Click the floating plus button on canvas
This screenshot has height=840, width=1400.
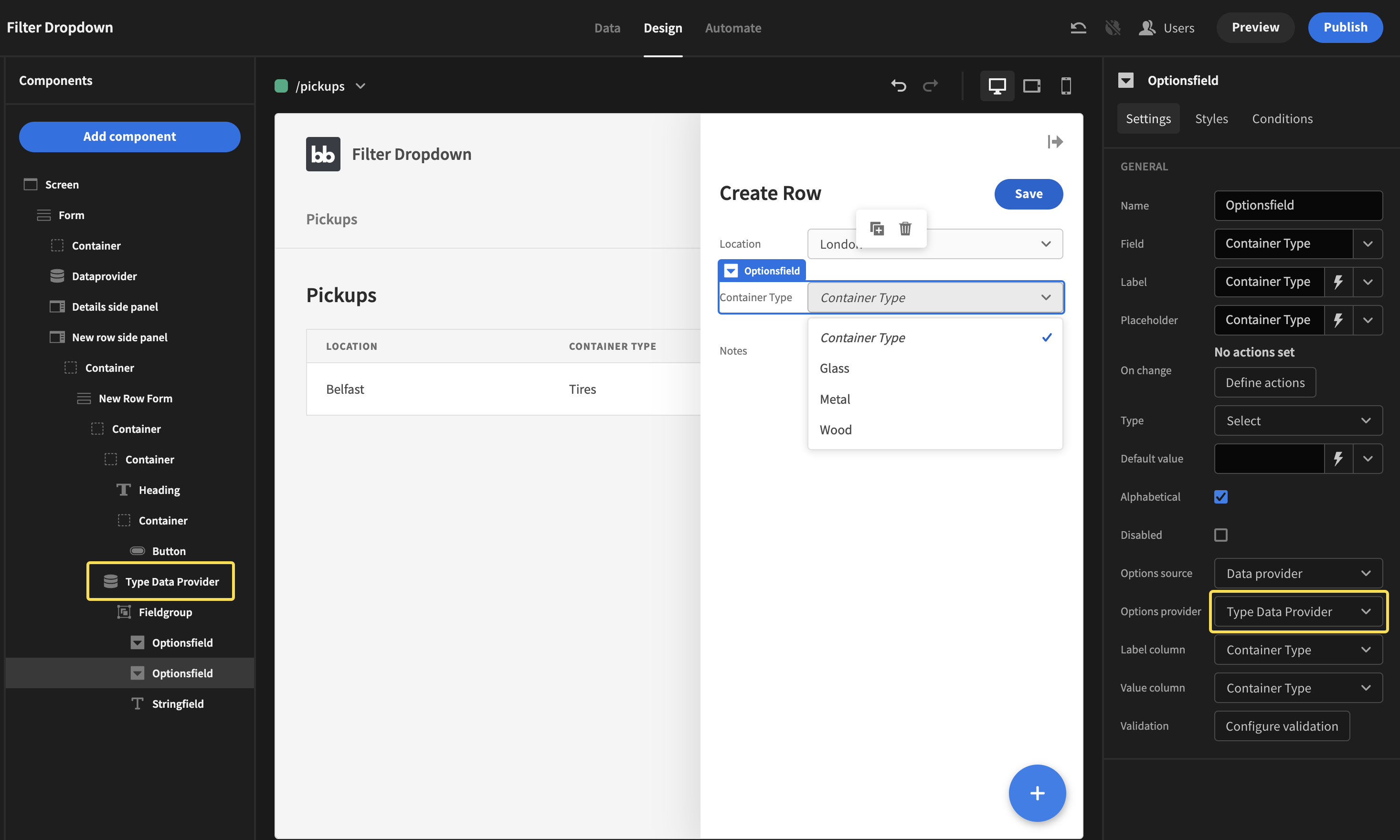[1037, 793]
